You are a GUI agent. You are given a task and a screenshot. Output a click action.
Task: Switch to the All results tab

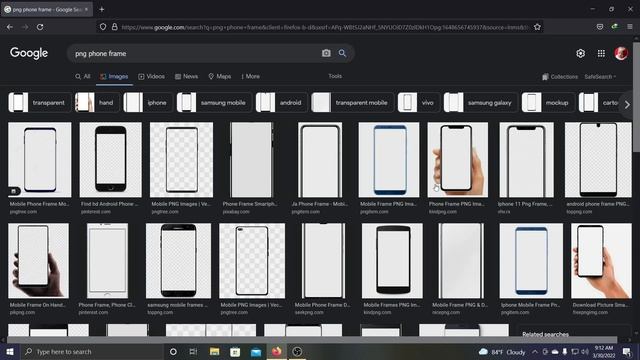(82, 76)
